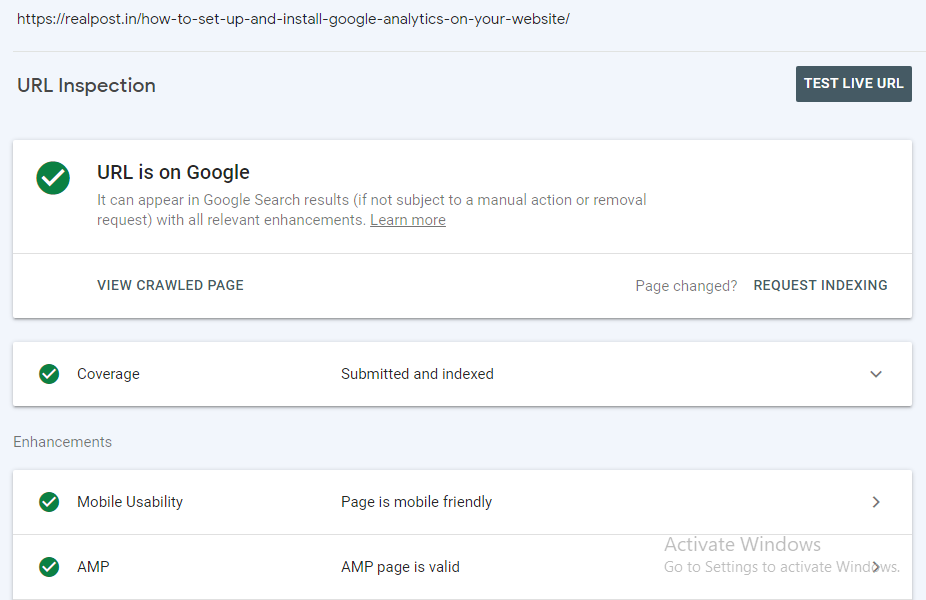Select the Coverage row label

coord(108,374)
